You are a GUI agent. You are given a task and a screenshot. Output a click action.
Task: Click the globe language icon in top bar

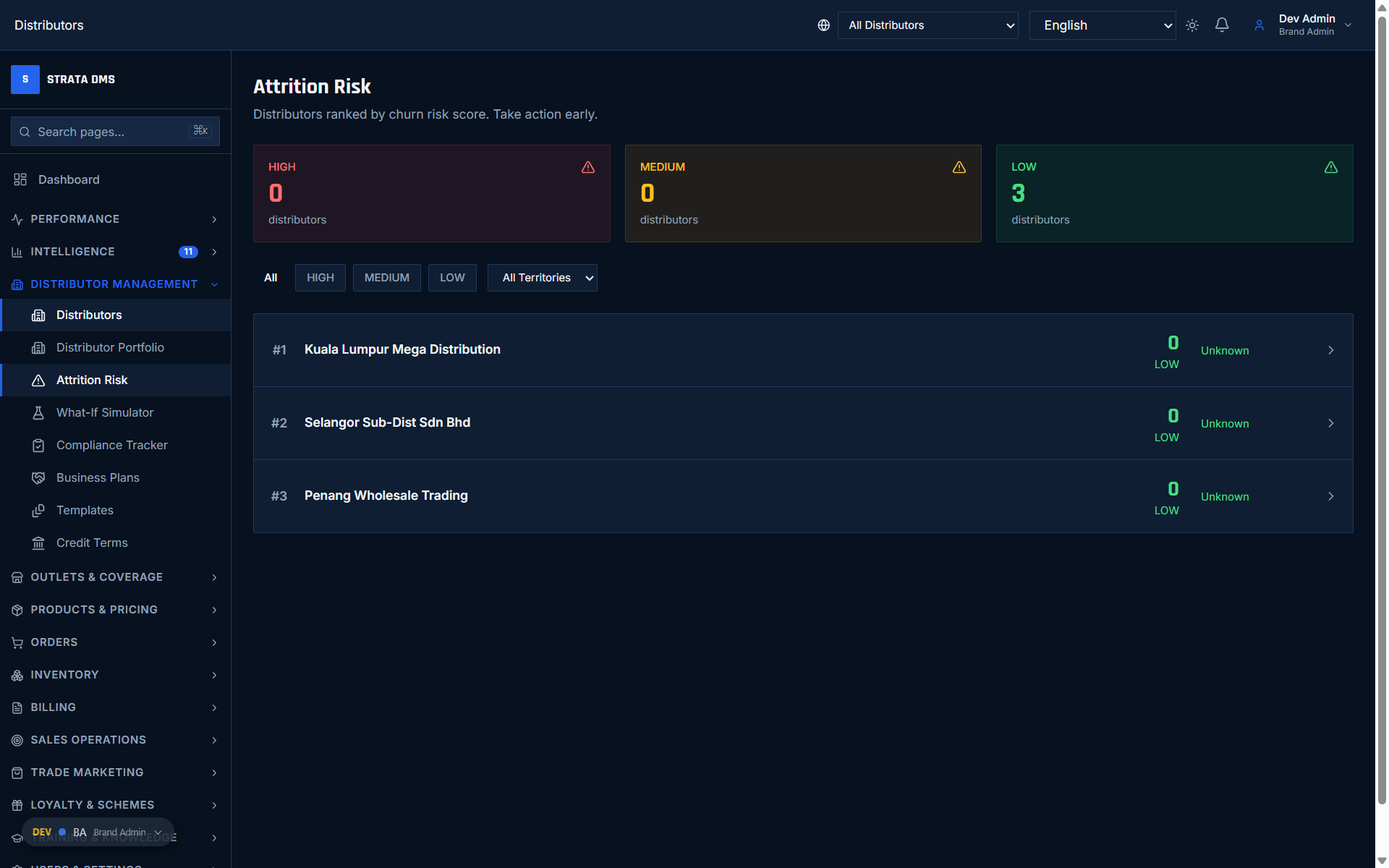823,25
